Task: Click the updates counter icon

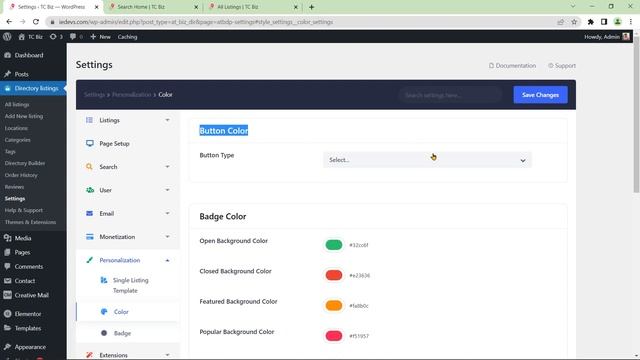Action: tap(53, 37)
